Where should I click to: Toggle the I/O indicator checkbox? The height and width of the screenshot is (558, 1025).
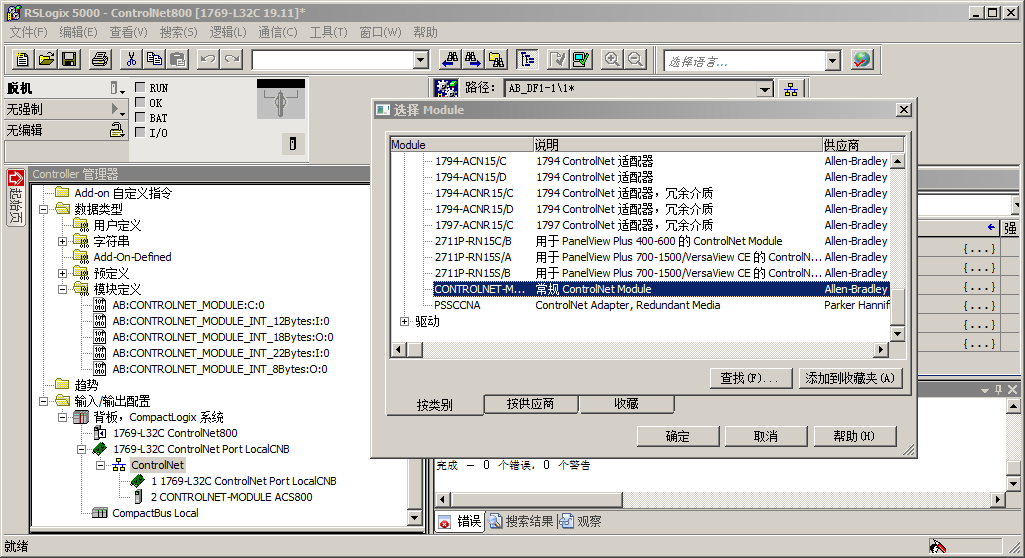pyautogui.click(x=140, y=133)
